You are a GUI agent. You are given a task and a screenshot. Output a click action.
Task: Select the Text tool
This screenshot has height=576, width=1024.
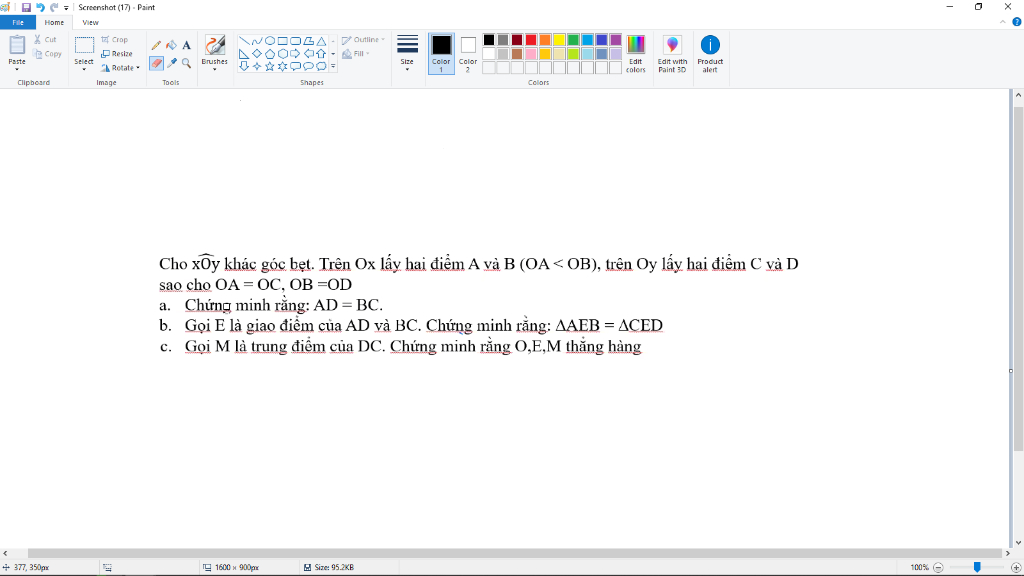(x=186, y=45)
